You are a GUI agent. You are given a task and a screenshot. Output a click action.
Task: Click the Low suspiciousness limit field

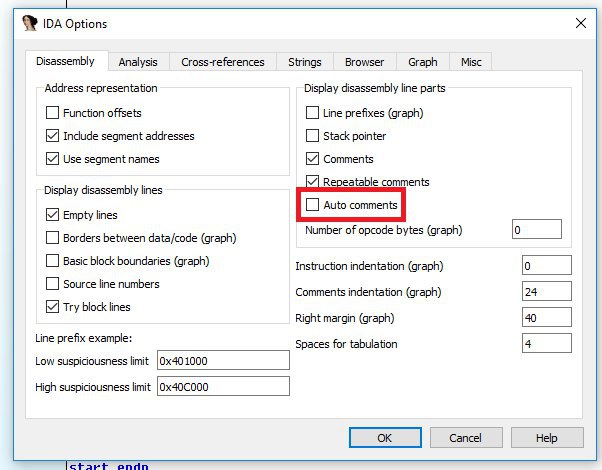tap(222, 360)
